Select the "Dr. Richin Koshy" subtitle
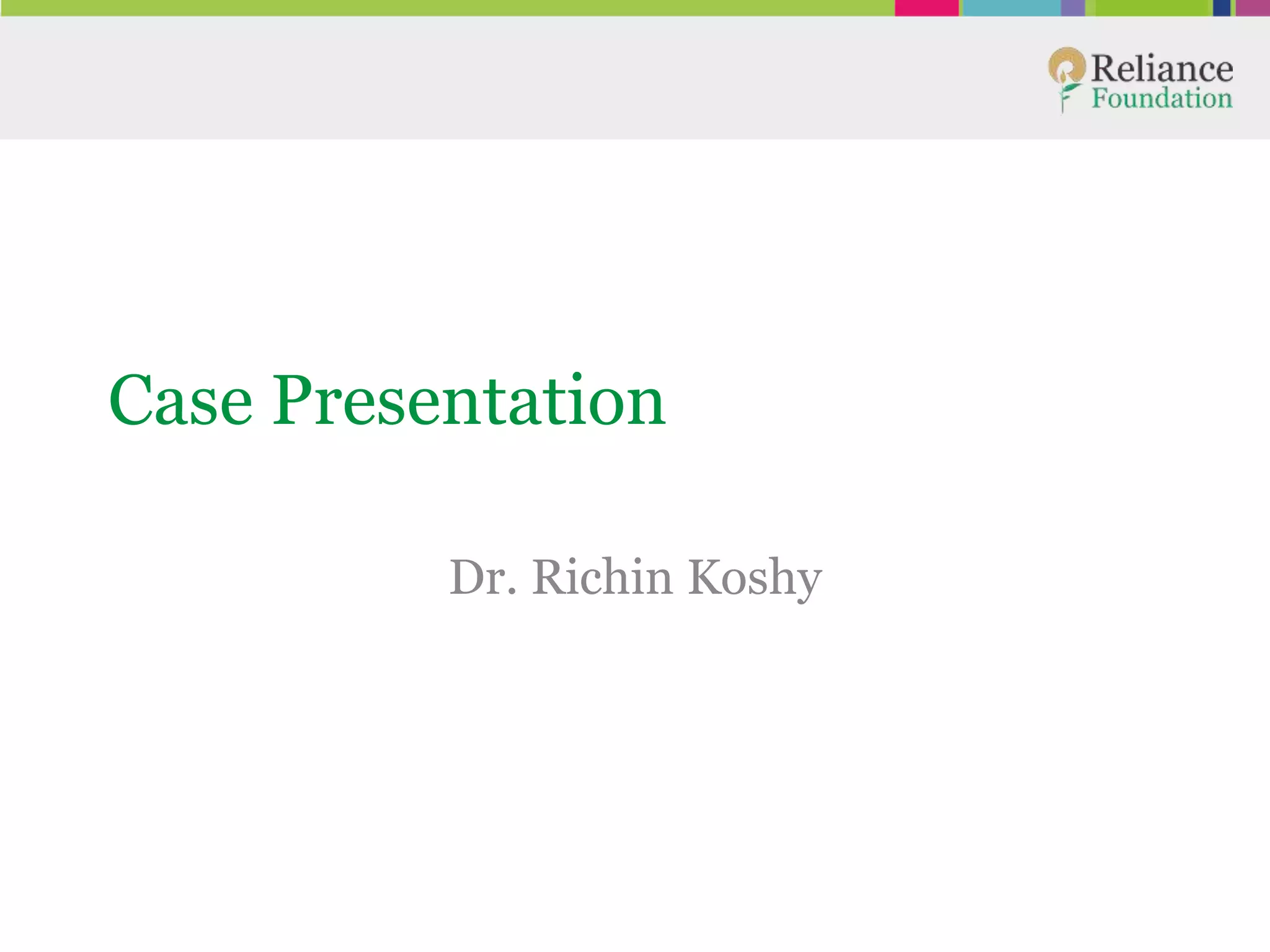Viewport: 1270px width, 952px height. click(x=635, y=577)
